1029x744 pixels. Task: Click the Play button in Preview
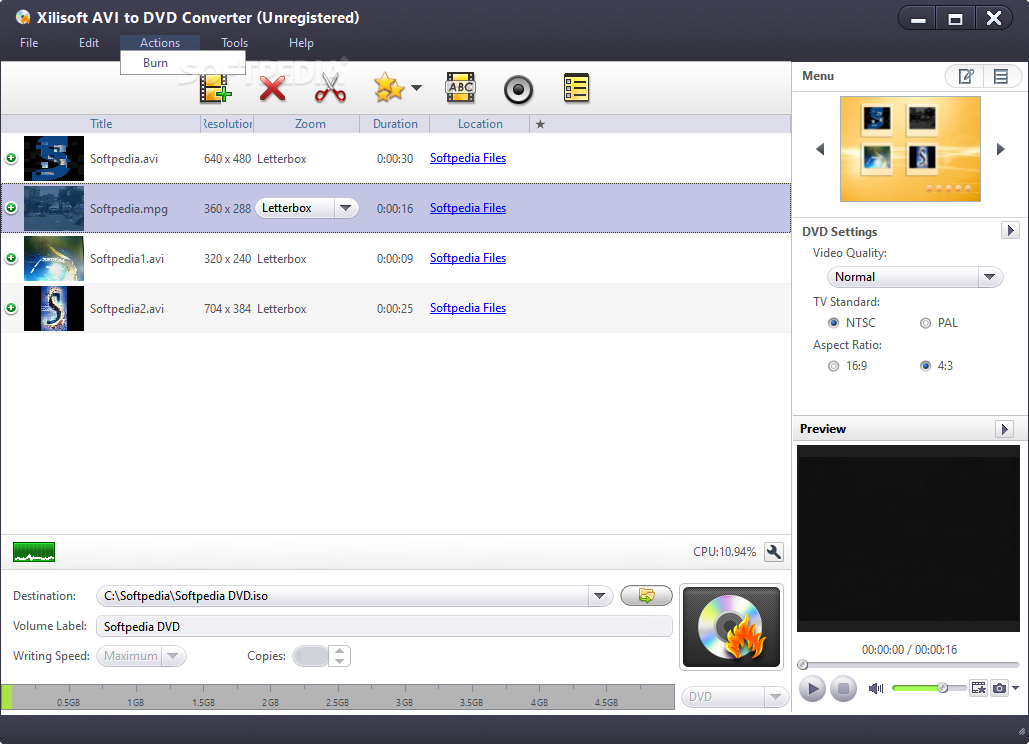click(x=812, y=689)
